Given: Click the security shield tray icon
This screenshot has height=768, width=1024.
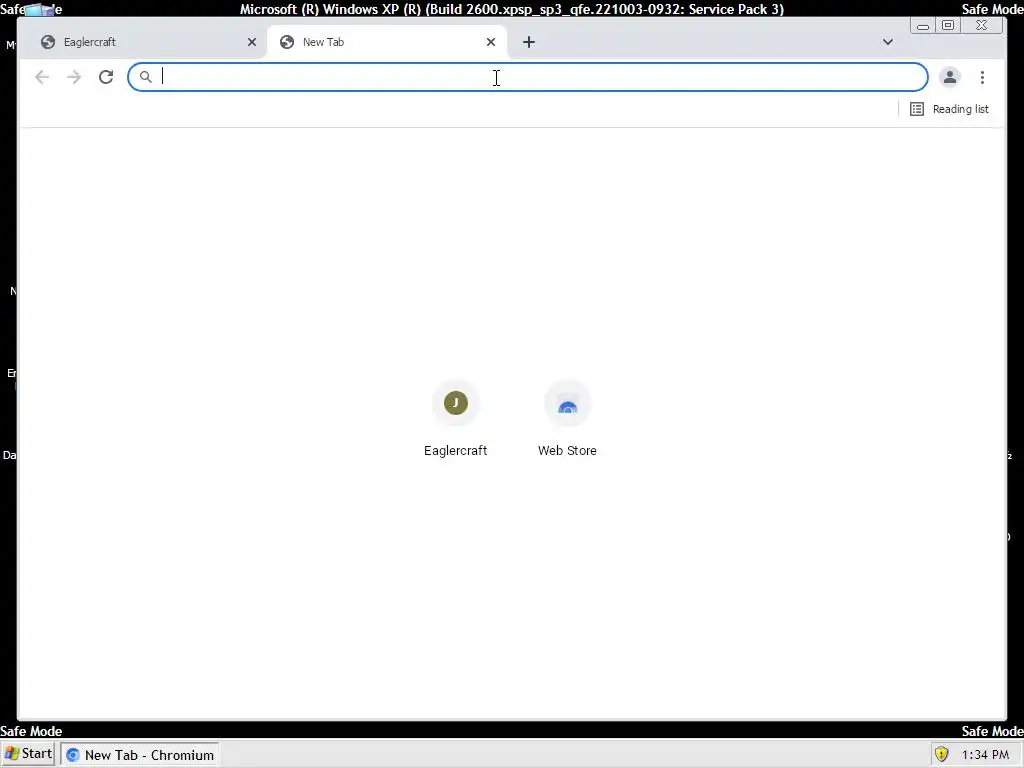Looking at the screenshot, I should 941,754.
